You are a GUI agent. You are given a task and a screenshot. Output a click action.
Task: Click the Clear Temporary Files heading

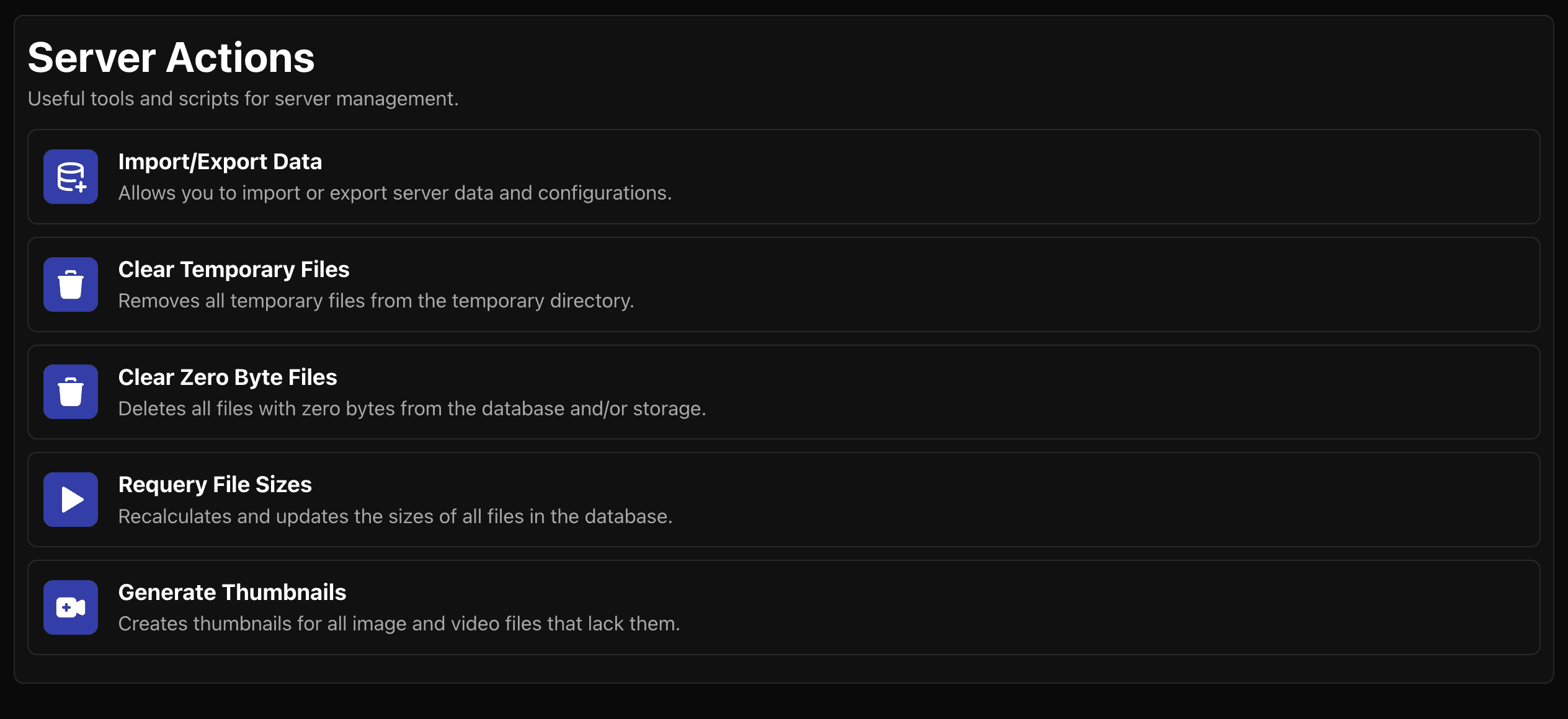(x=233, y=269)
